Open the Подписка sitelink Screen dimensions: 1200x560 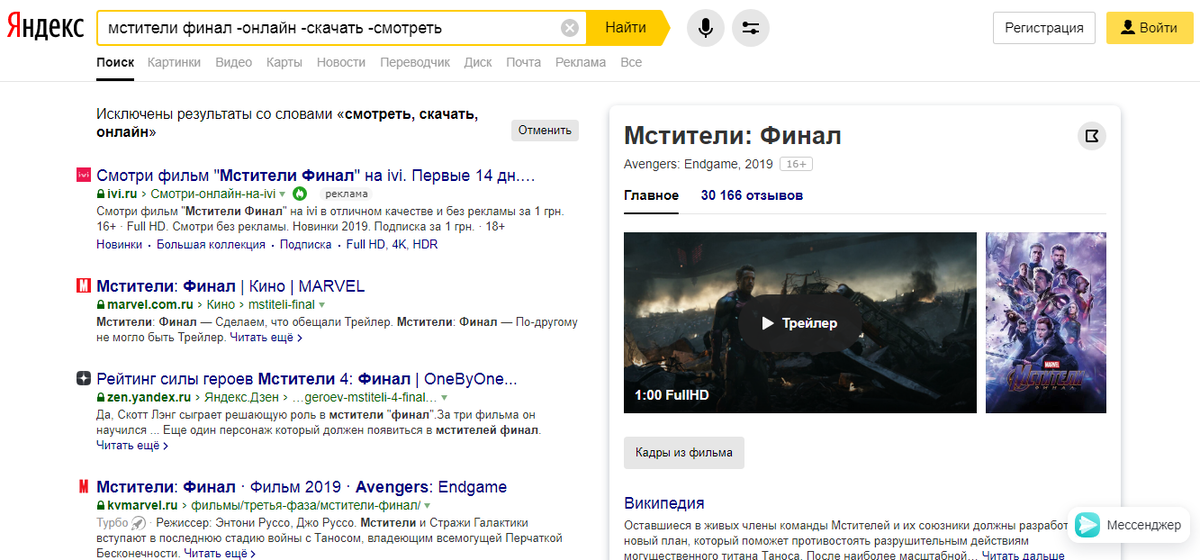(x=305, y=244)
